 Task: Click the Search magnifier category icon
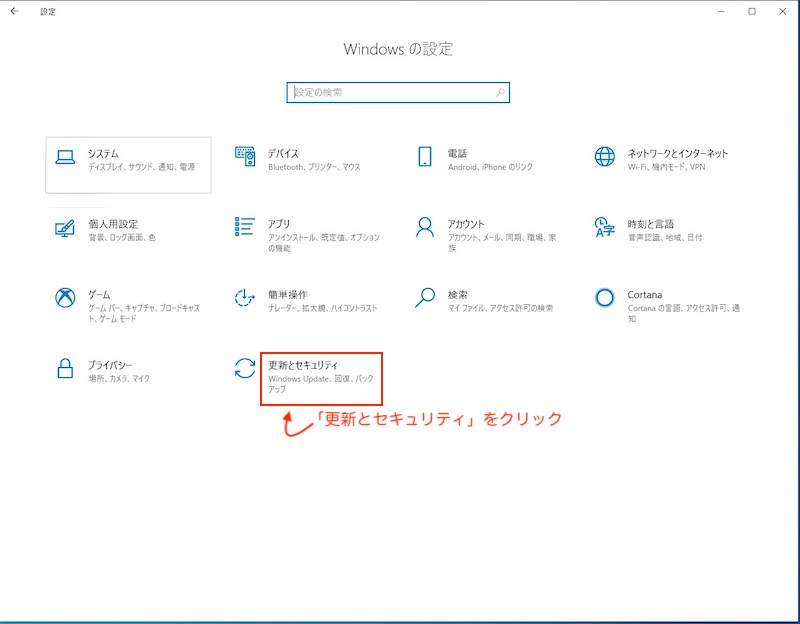click(424, 297)
